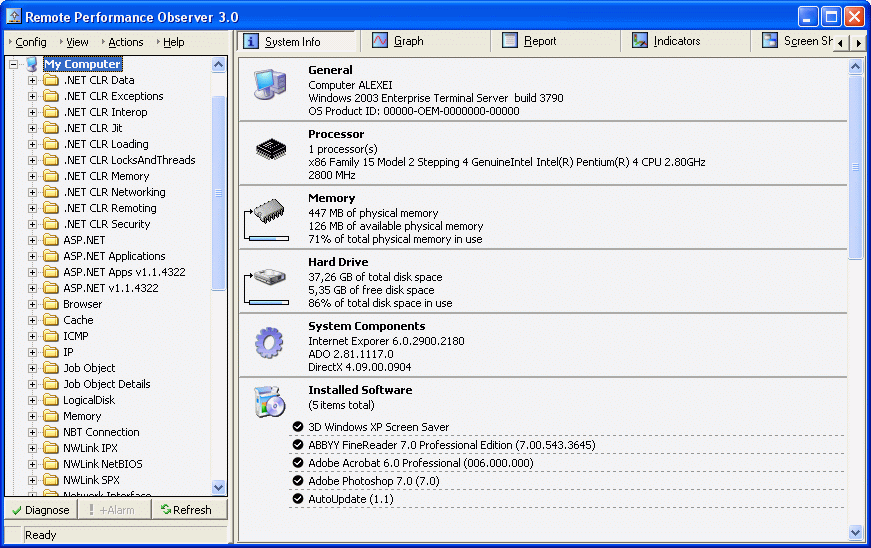Click the +Alarm button
This screenshot has width=871, height=548.
coord(114,510)
